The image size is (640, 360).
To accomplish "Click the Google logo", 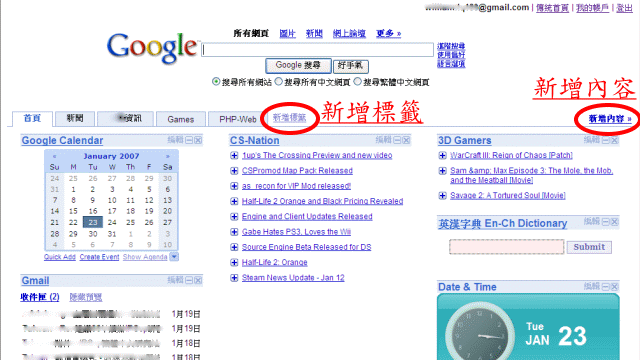I will pos(152,48).
